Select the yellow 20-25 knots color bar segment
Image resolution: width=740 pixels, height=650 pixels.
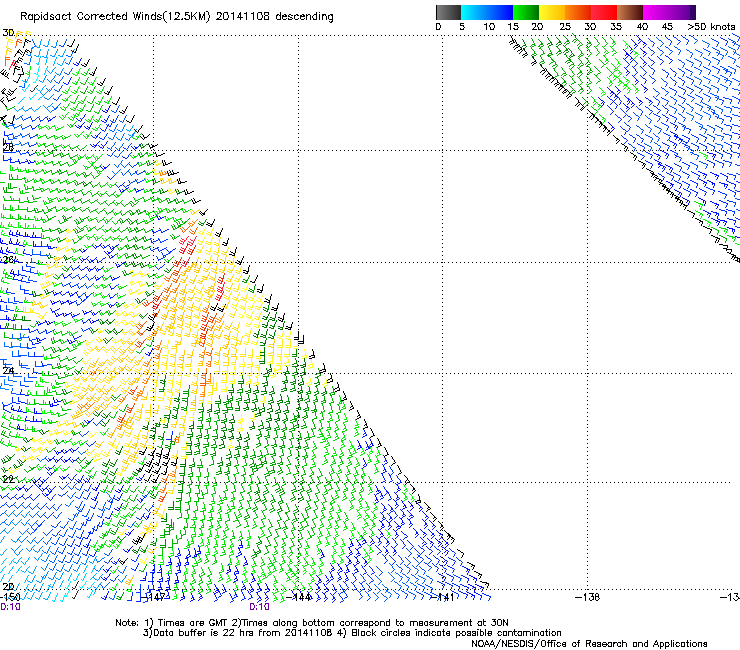tap(552, 12)
